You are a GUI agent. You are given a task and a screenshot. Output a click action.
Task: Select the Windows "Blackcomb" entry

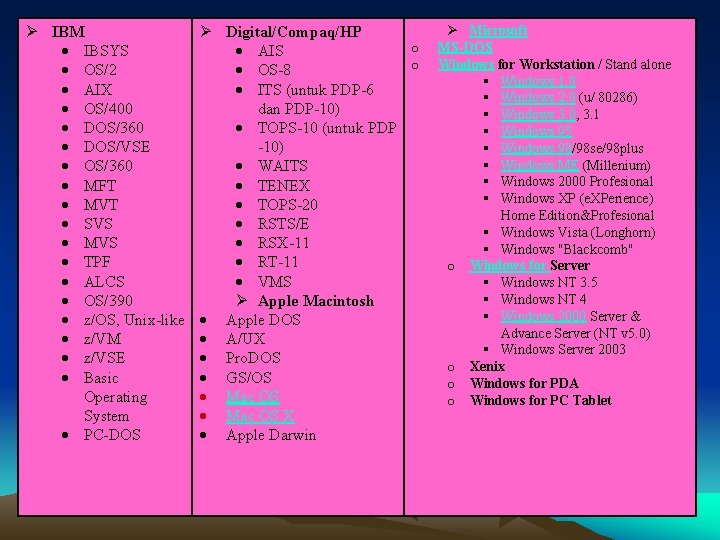[x=567, y=249]
